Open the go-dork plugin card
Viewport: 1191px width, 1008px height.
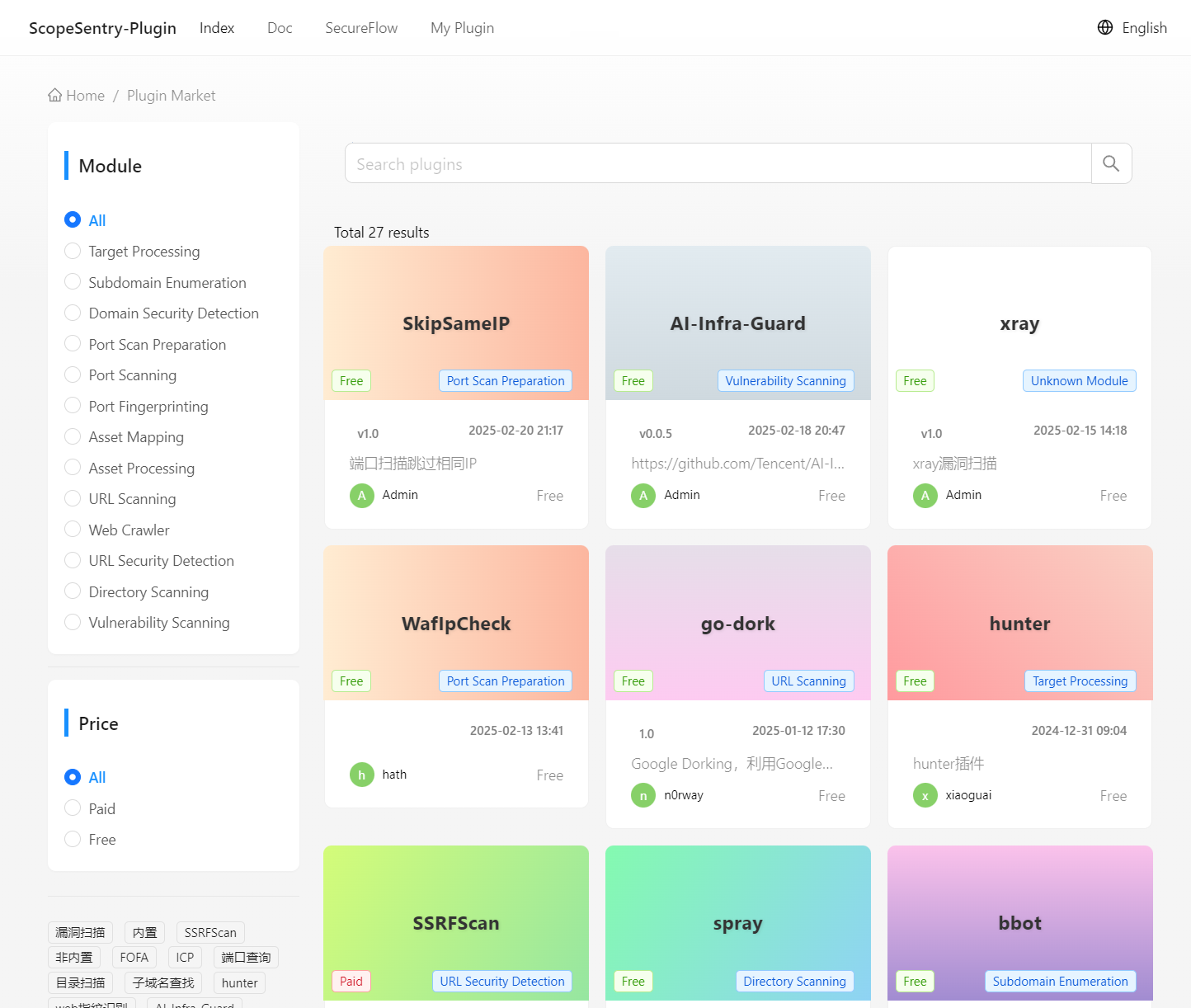pyautogui.click(x=738, y=686)
